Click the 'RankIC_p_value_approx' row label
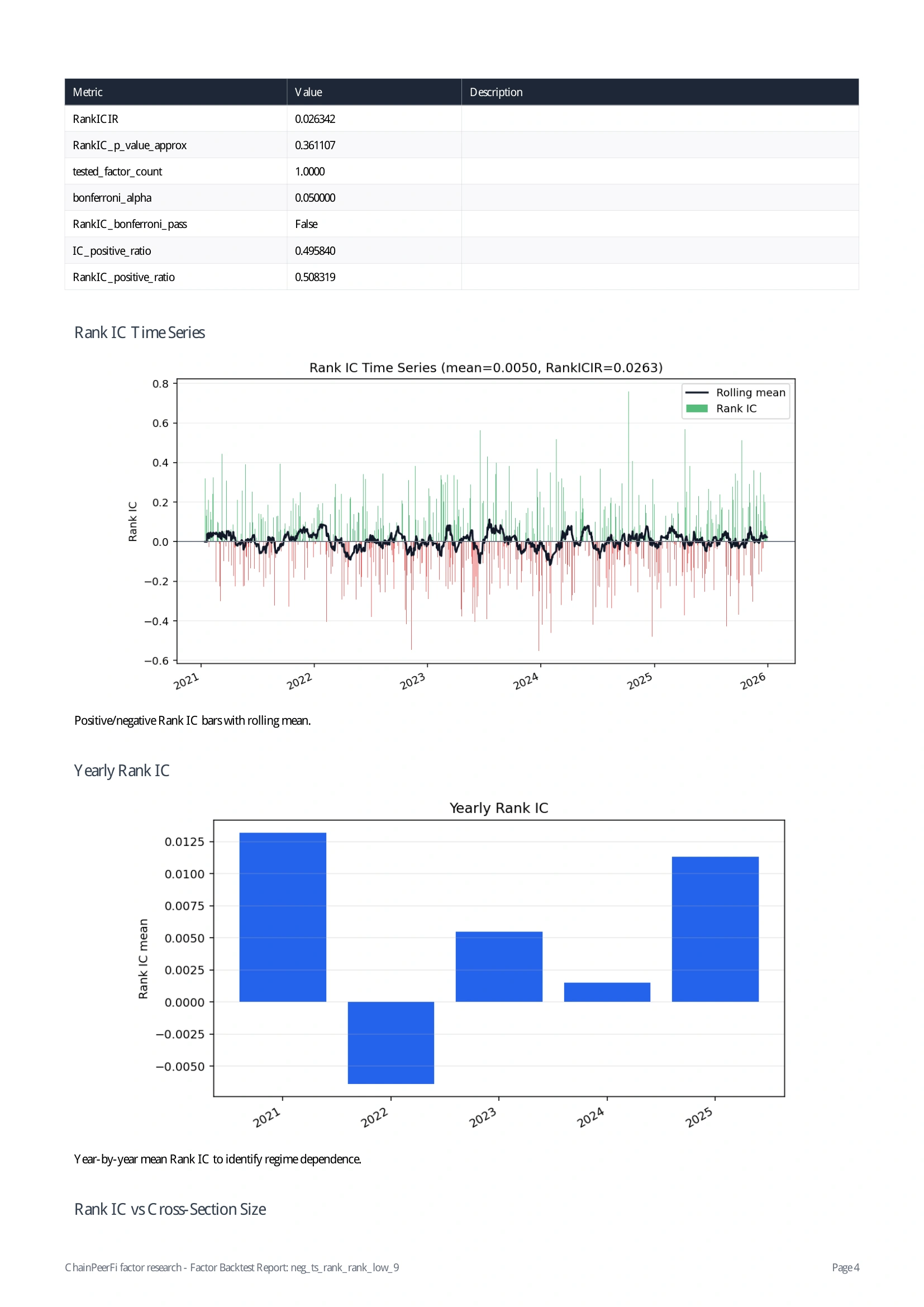The image size is (924, 1307). pyautogui.click(x=130, y=145)
